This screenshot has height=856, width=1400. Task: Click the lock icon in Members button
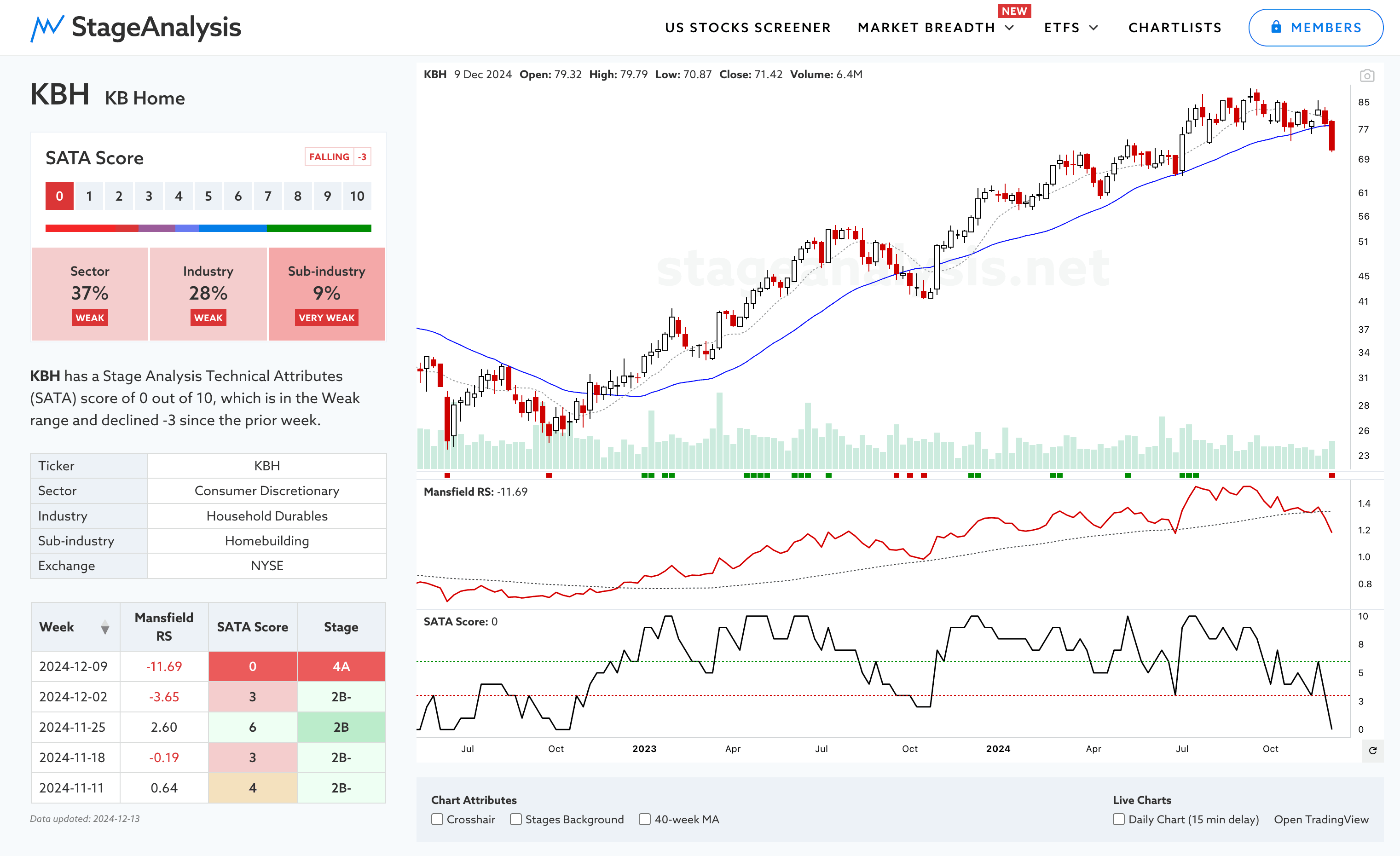click(x=1276, y=27)
